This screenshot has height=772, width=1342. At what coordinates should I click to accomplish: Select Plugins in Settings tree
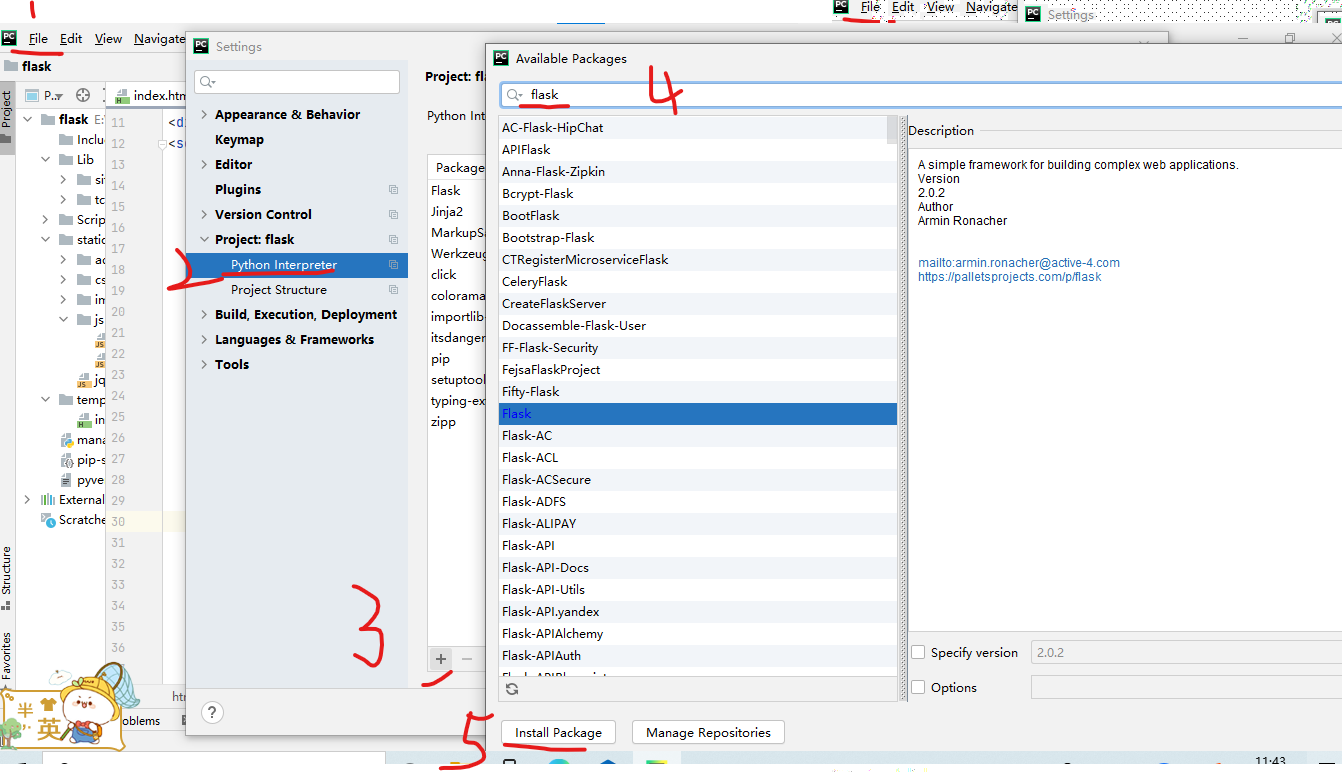[x=238, y=190]
